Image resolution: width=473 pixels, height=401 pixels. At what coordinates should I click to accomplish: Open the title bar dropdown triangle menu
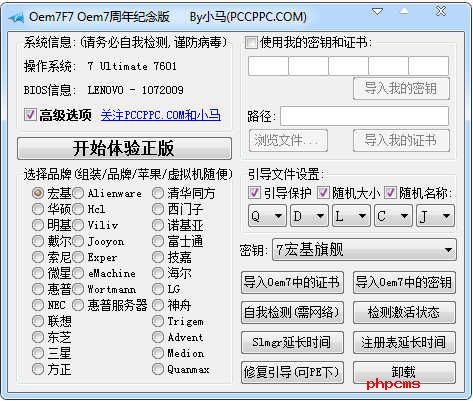pos(377,12)
